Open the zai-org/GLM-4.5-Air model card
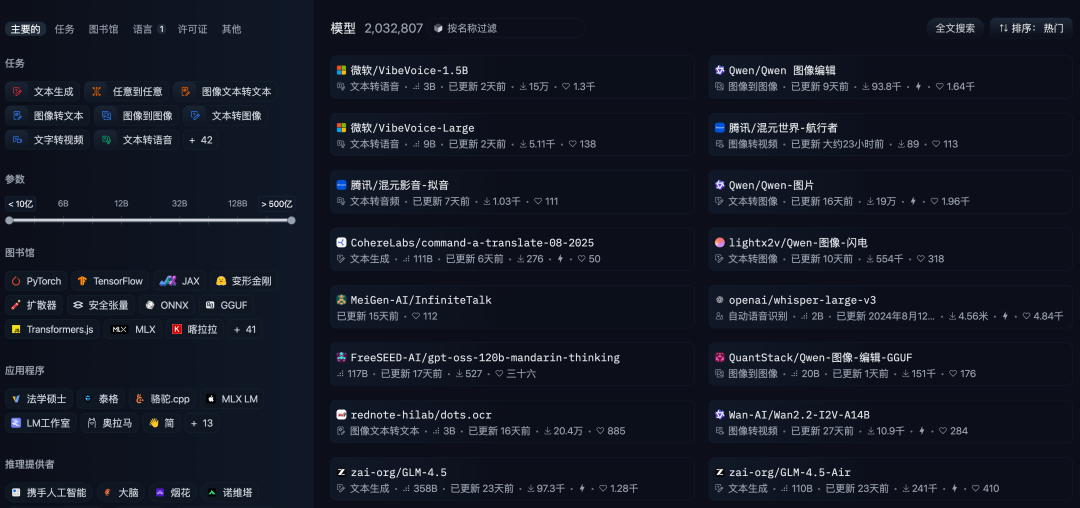1080x508 pixels. click(x=891, y=479)
